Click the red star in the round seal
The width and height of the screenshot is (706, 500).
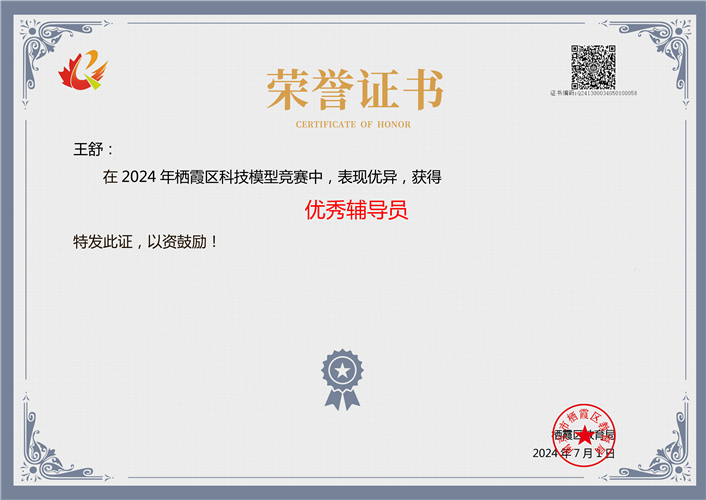point(584,436)
